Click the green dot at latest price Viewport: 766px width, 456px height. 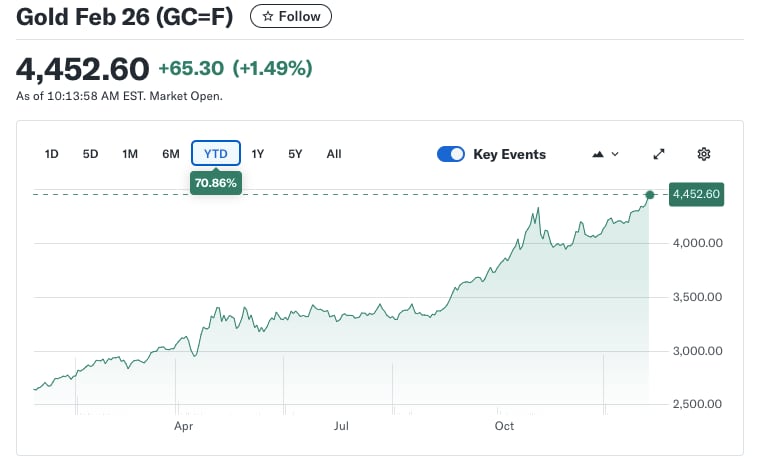click(x=650, y=195)
